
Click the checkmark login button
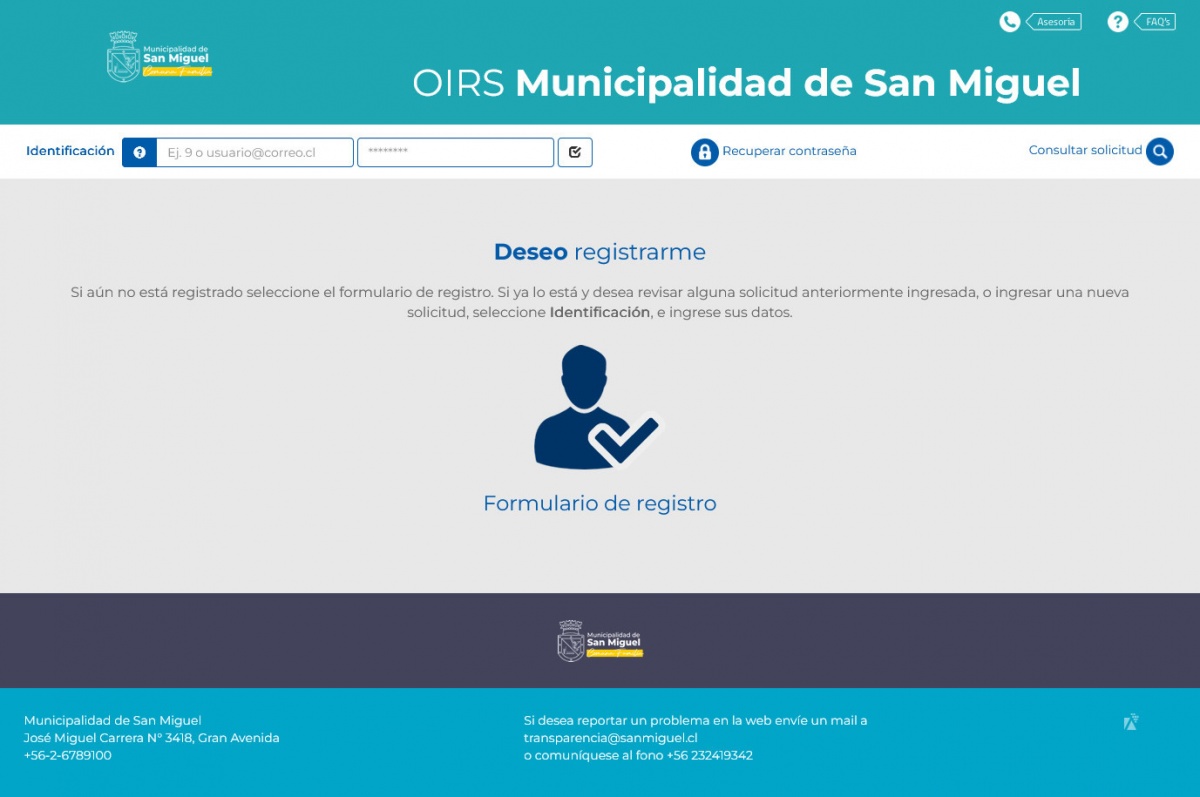[575, 151]
